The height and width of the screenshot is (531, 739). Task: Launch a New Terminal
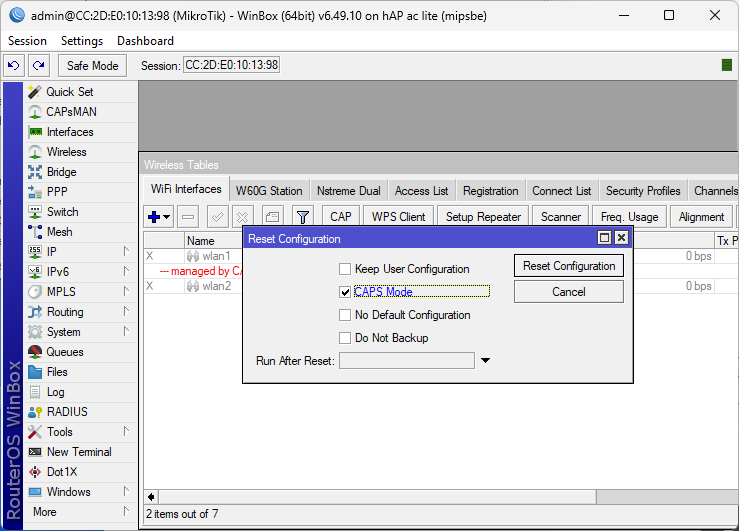(x=80, y=452)
